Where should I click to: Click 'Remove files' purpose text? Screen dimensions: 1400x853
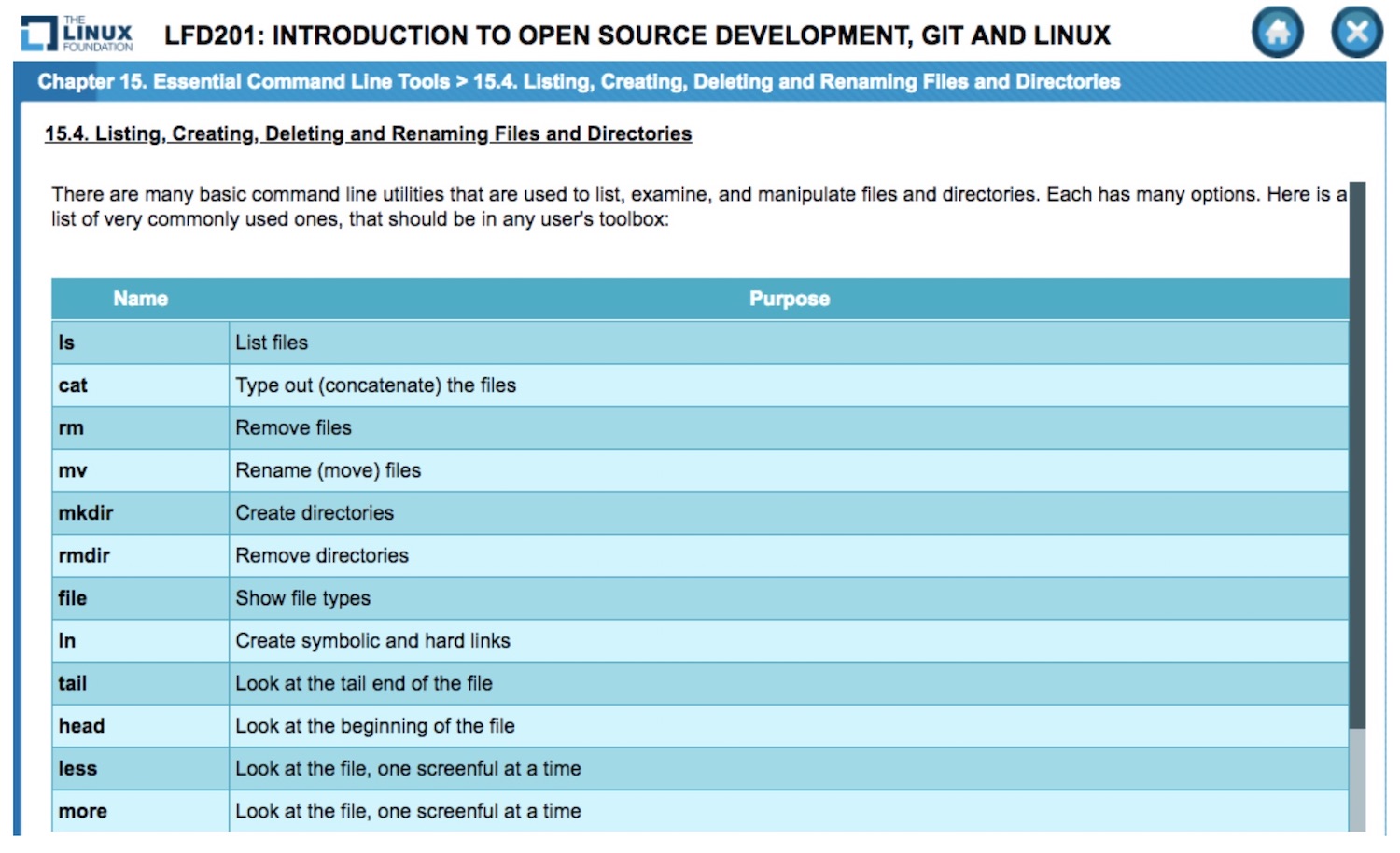coord(293,428)
